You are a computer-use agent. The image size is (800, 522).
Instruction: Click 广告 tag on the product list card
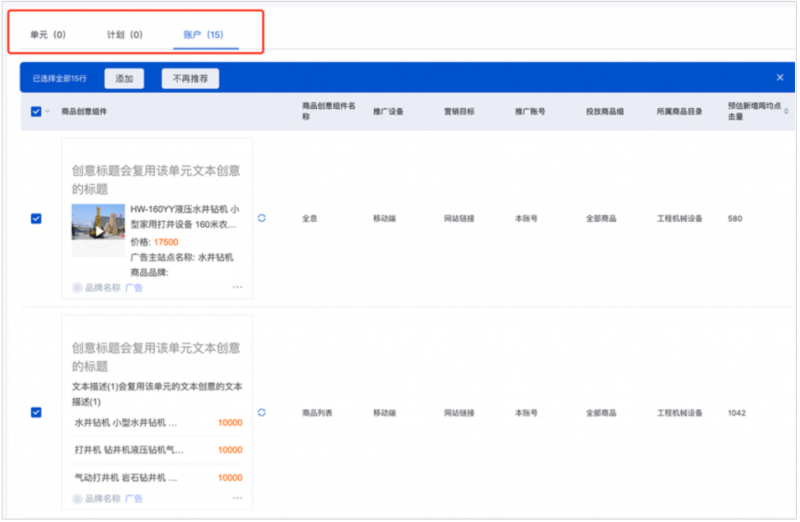point(134,499)
